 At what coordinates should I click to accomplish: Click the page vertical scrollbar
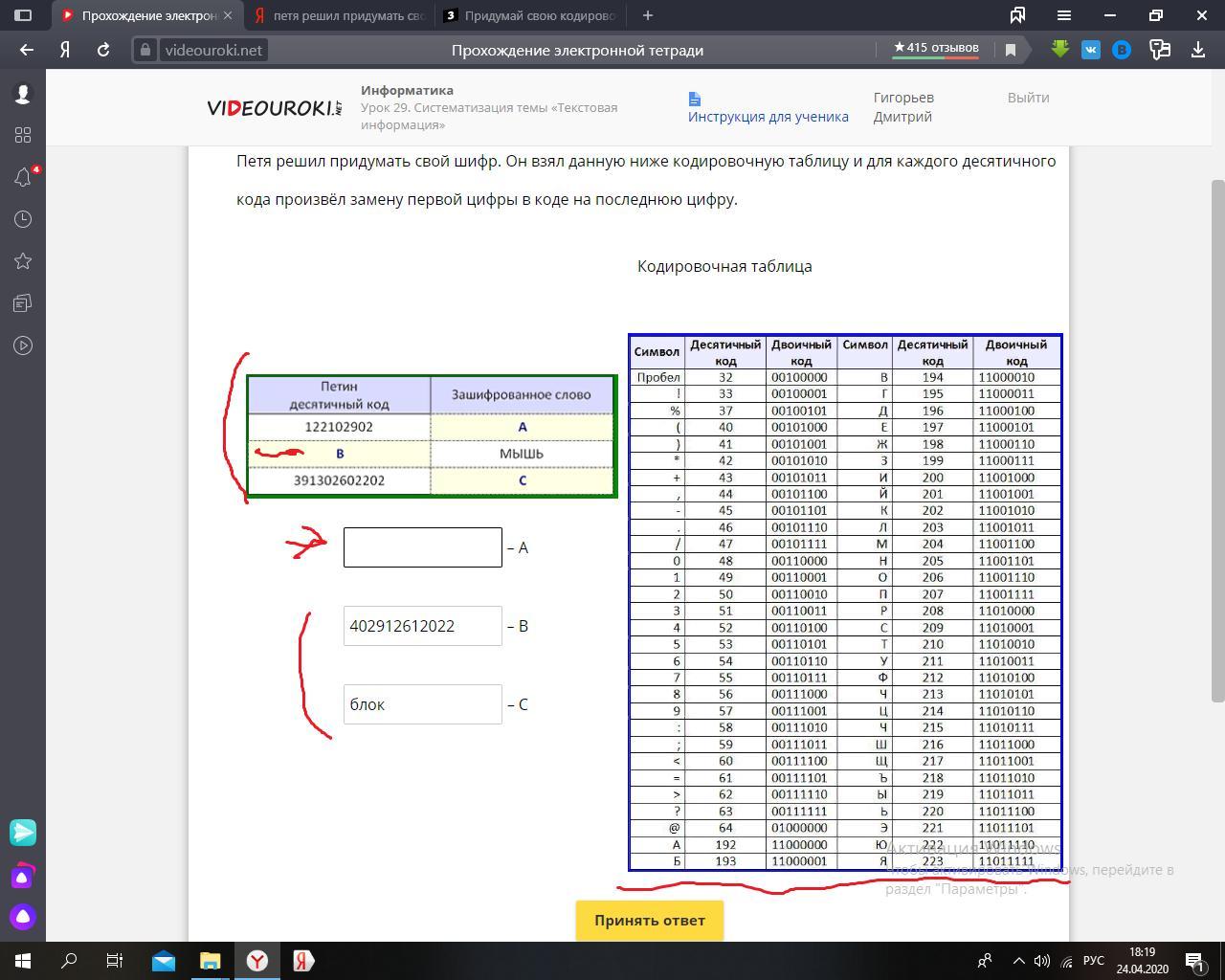pos(1217,440)
